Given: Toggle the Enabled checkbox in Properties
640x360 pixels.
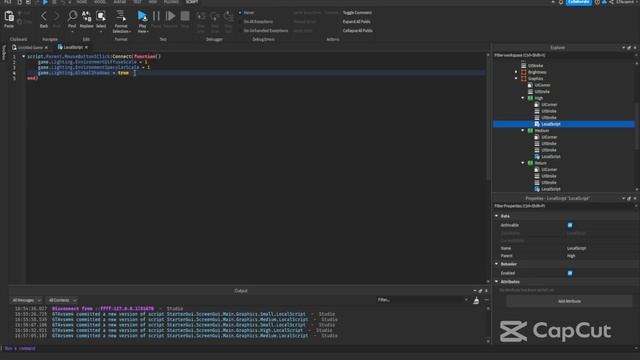Looking at the screenshot, I should pyautogui.click(x=570, y=273).
